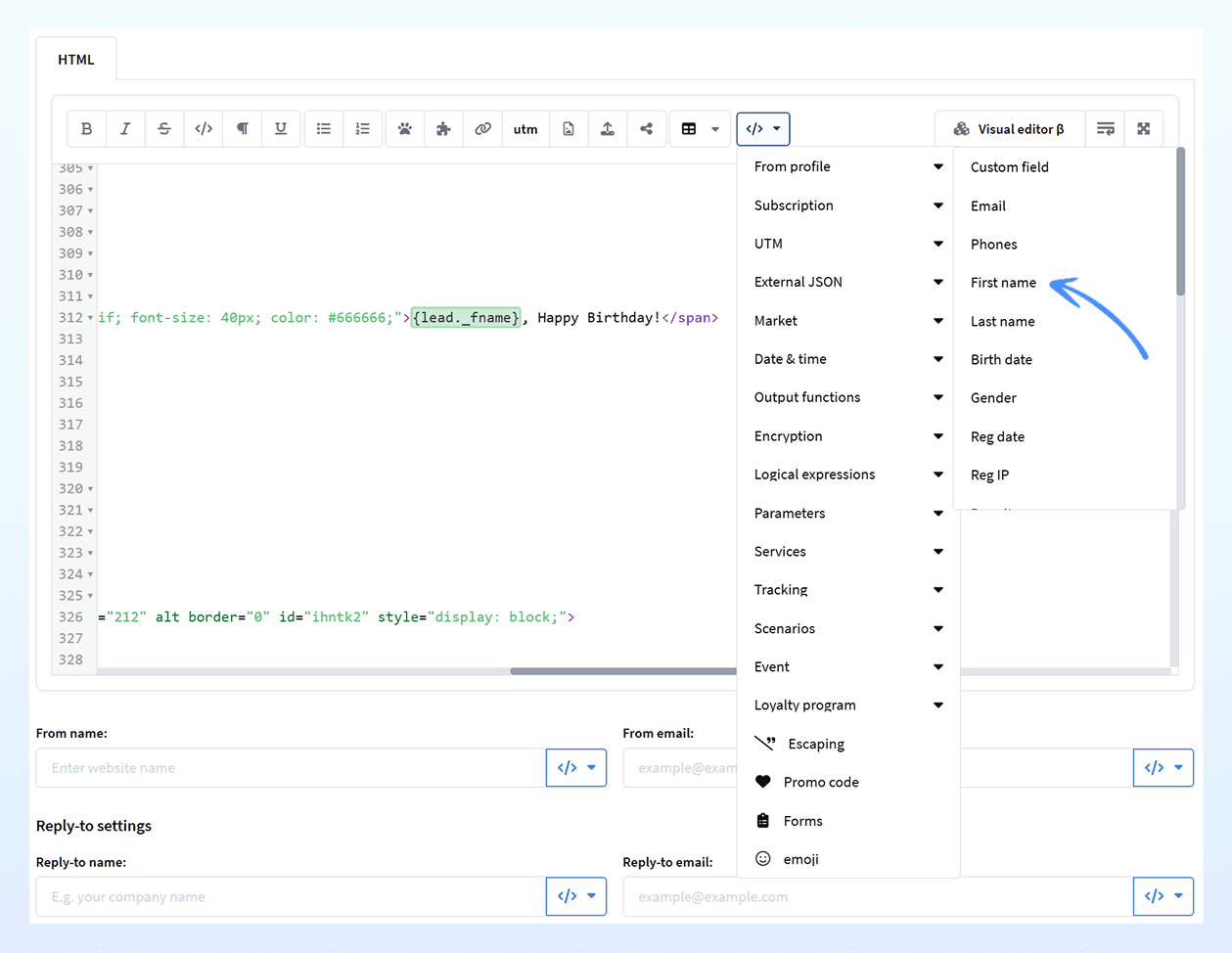
Task: Open the Logical expressions submenu
Action: tap(848, 475)
